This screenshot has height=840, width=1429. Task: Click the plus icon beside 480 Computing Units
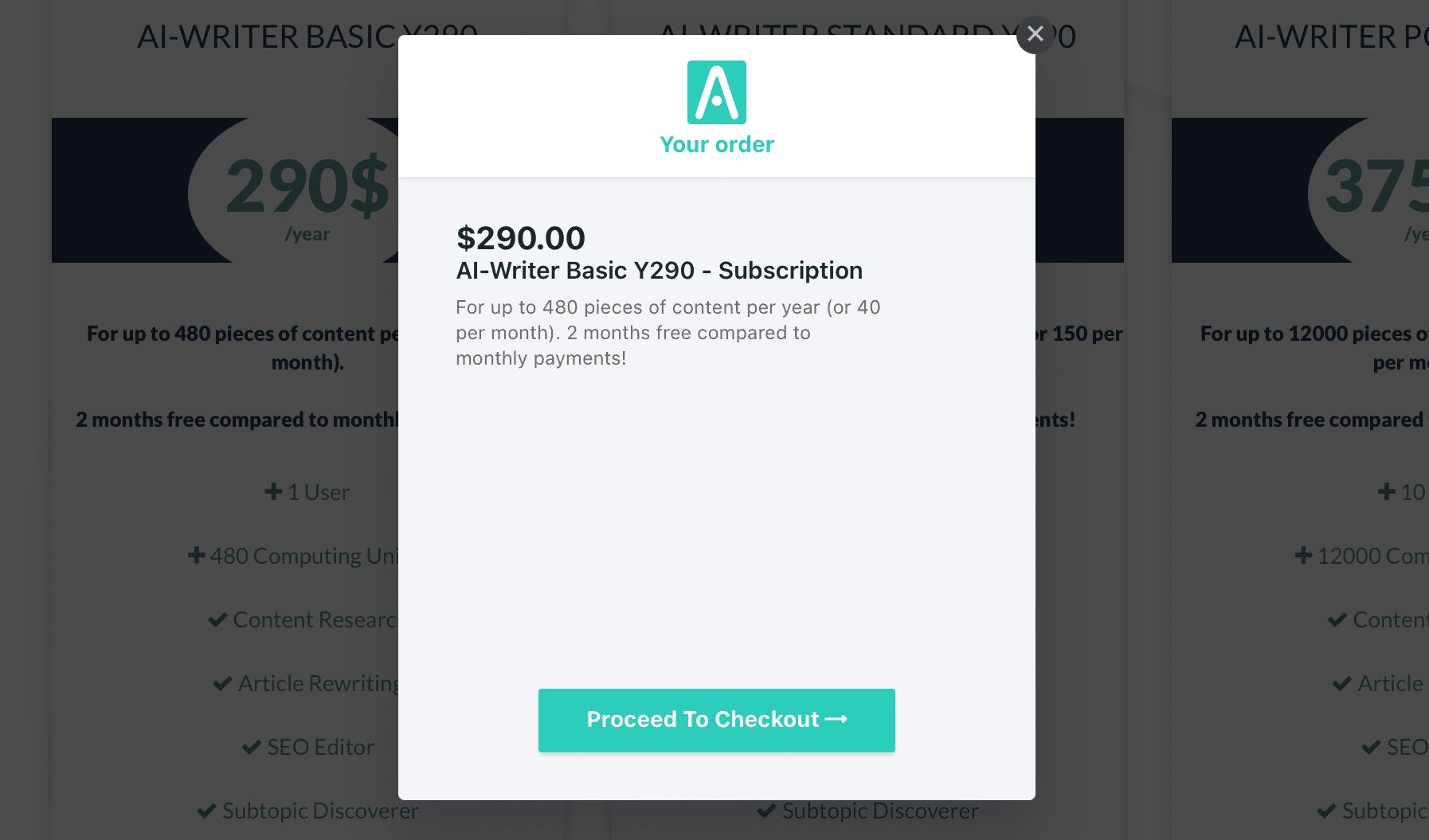pos(197,556)
